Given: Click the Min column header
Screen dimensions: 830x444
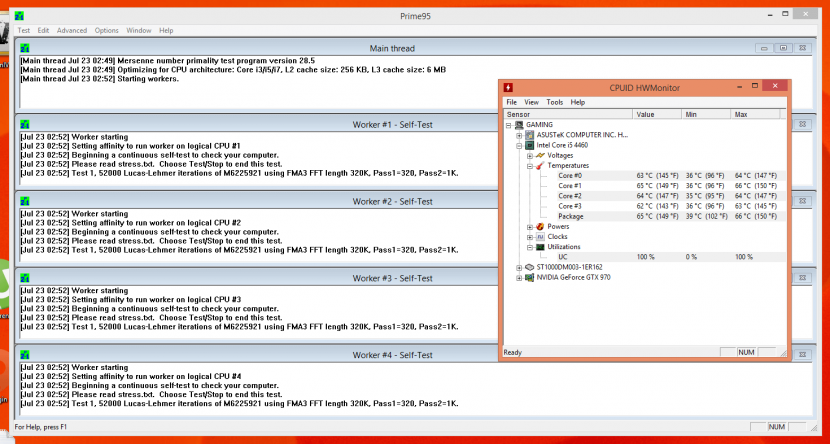Looking at the screenshot, I should pyautogui.click(x=706, y=114).
